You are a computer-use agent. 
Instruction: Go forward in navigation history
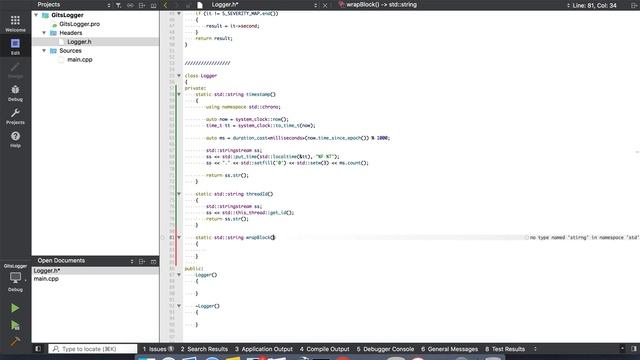click(176, 5)
